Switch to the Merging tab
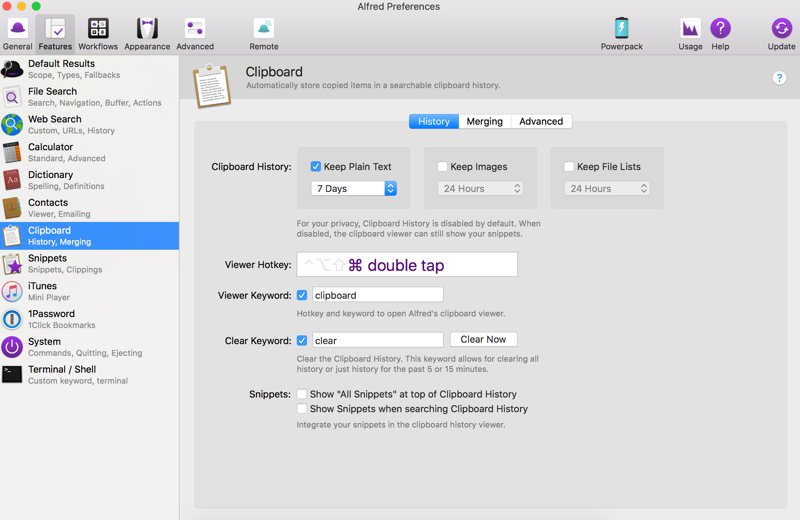Viewport: 800px width, 520px height. coord(485,121)
